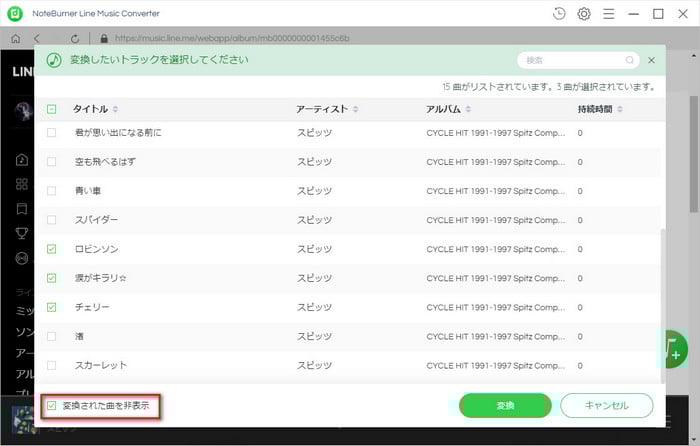The image size is (700, 446).
Task: Click the URL address bar
Action: tap(232, 38)
